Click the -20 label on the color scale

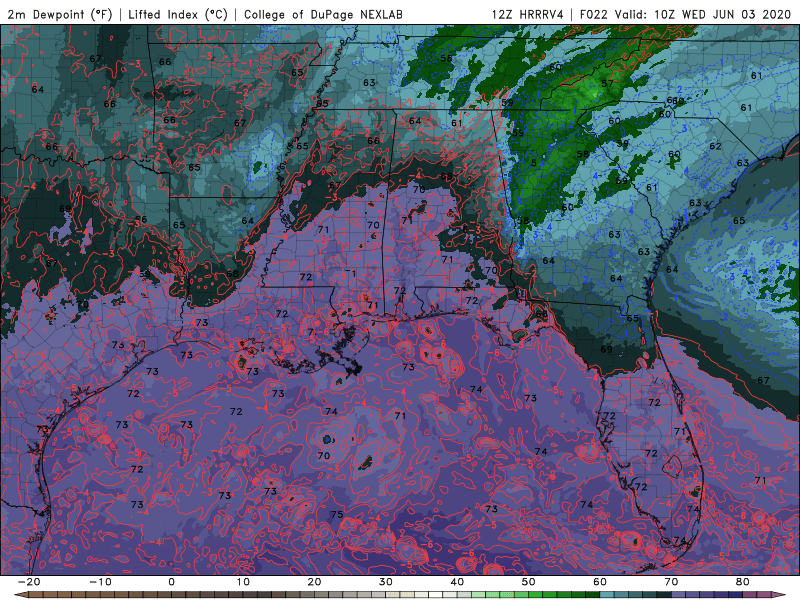tap(29, 582)
